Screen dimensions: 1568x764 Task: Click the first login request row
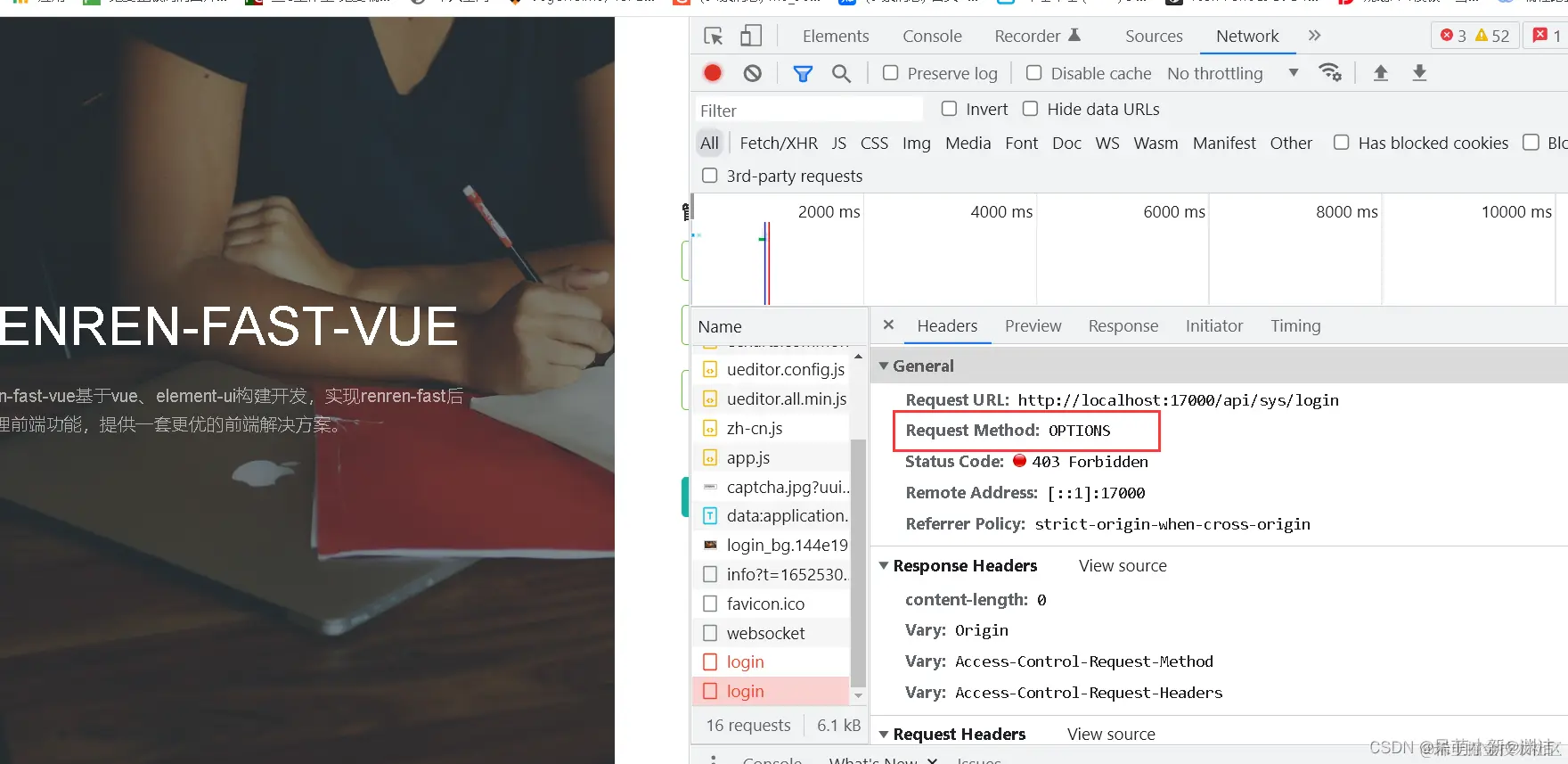[772, 661]
